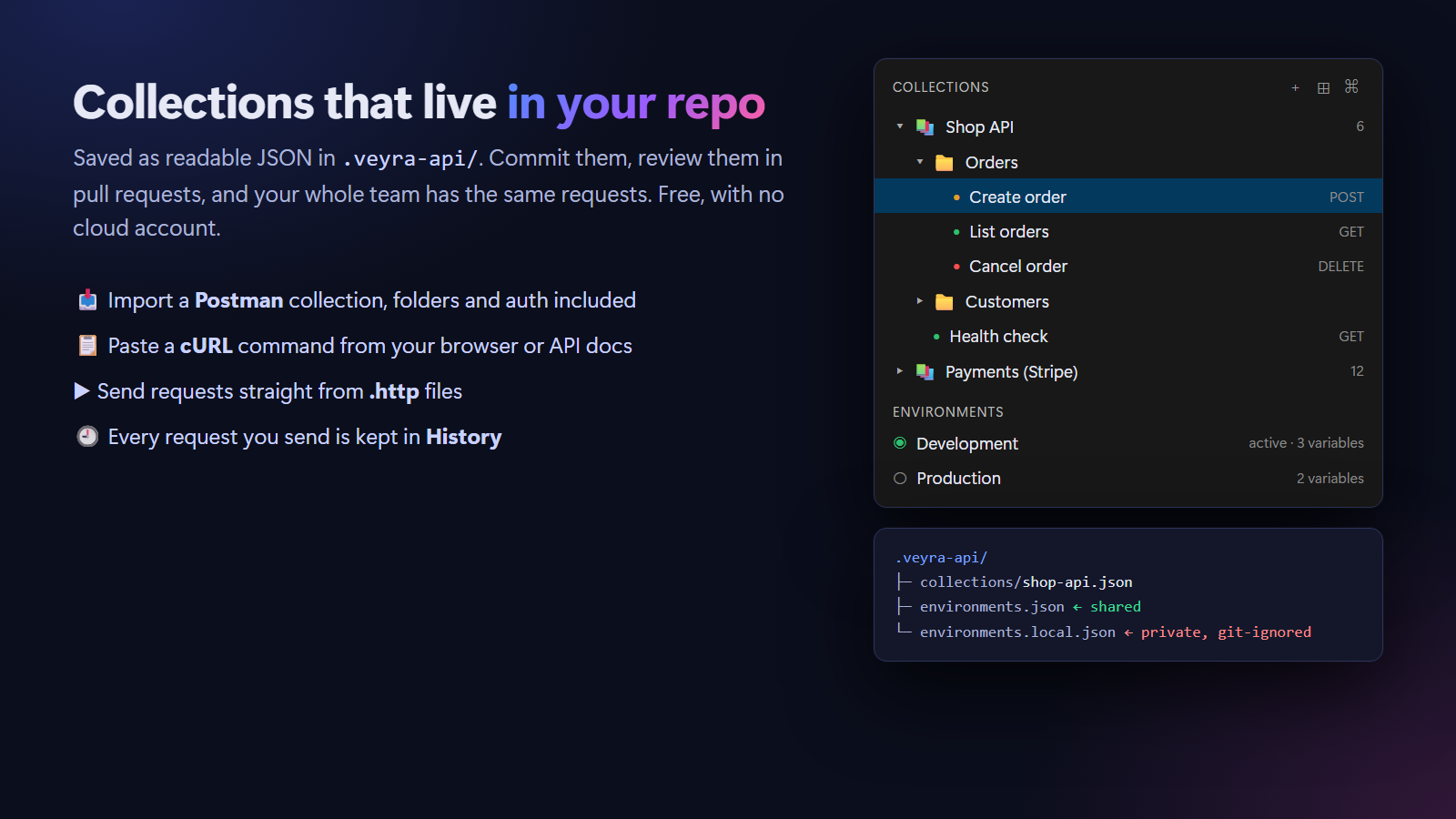Click the COLLECTIONS section heading
This screenshot has width=1456, height=819.
point(940,87)
